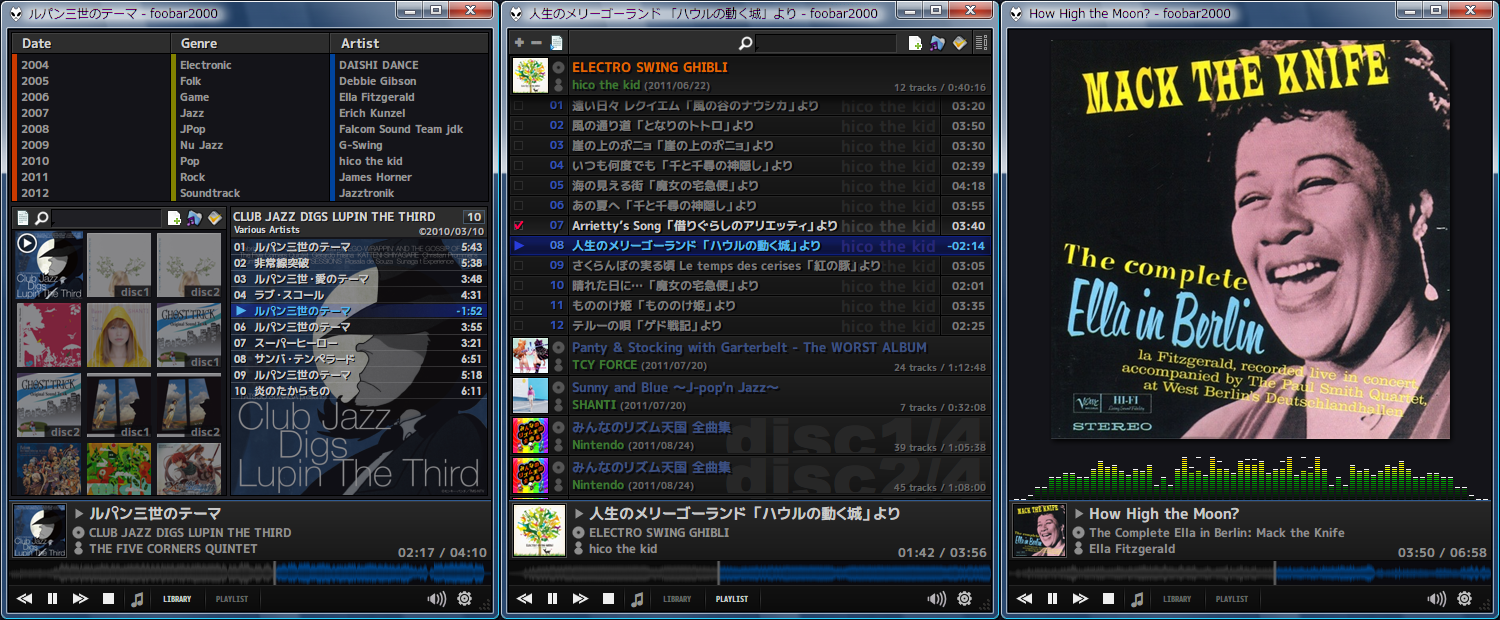Click the music note icon in middle window
The image size is (1500, 620).
point(637,599)
